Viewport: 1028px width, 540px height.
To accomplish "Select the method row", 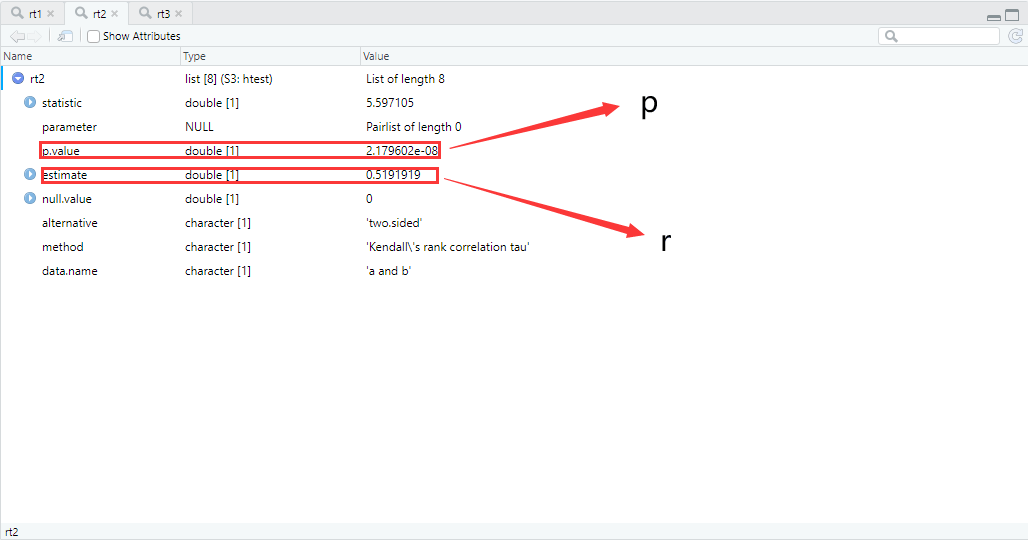I will coord(62,247).
